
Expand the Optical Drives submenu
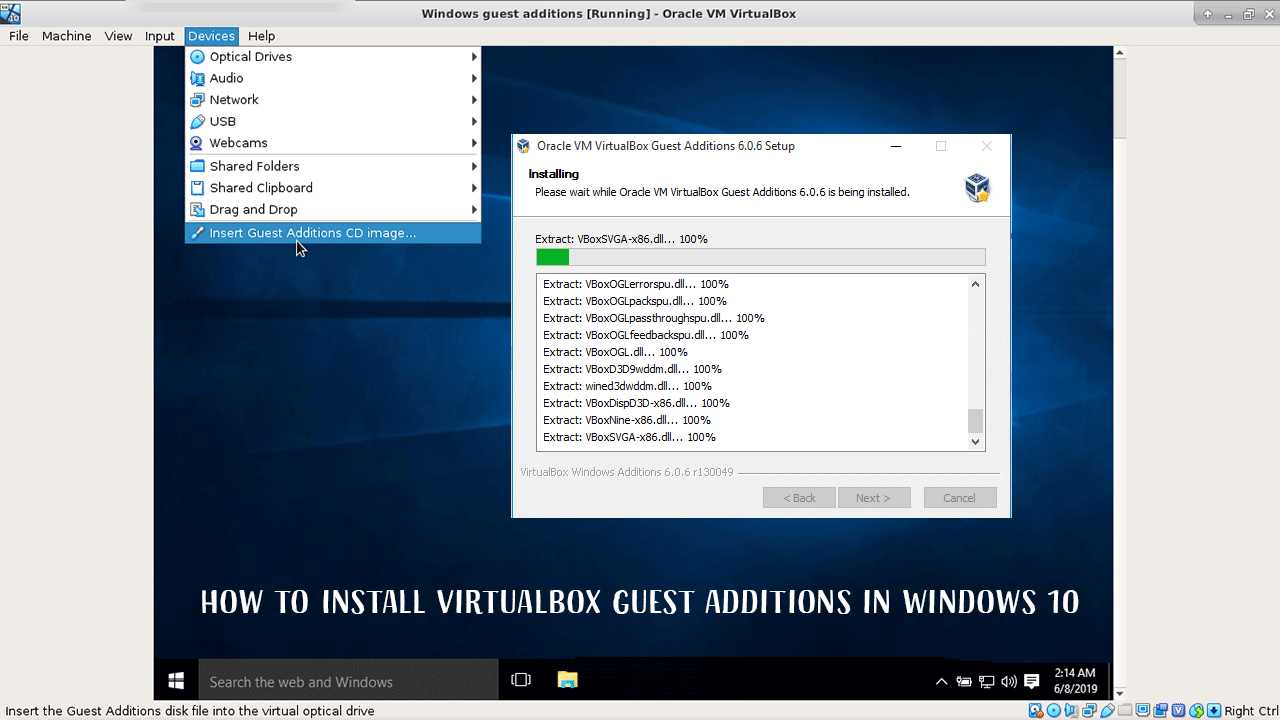pyautogui.click(x=333, y=57)
